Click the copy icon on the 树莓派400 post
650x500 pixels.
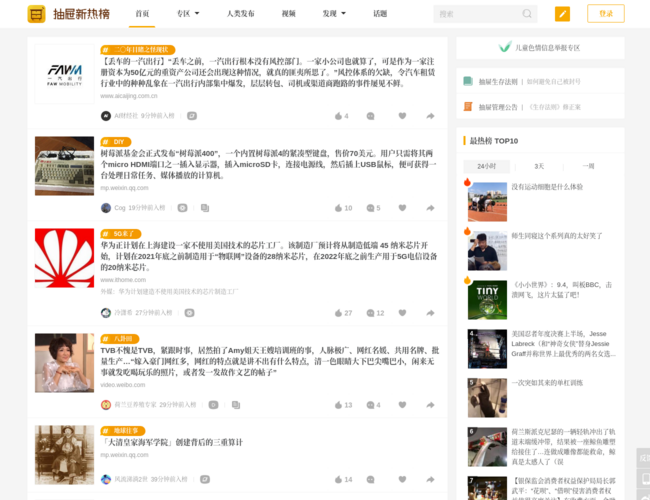click(205, 208)
